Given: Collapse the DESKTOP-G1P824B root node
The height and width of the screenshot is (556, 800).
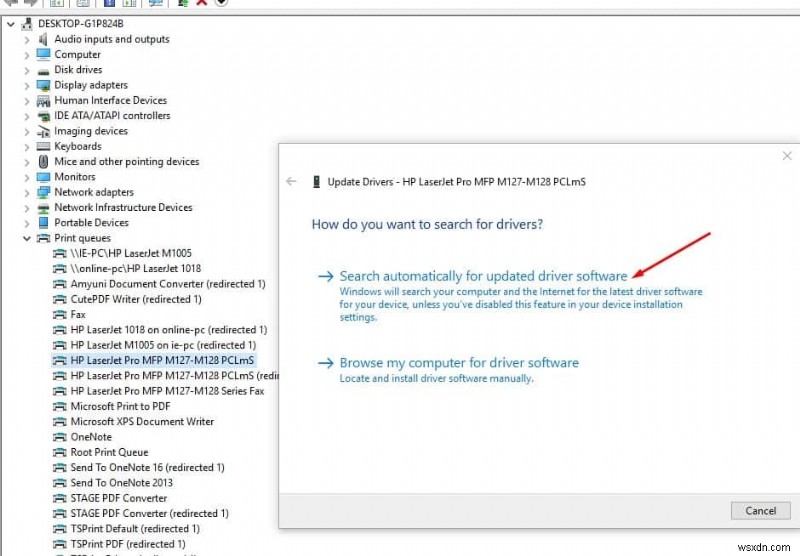Looking at the screenshot, I should click(x=11, y=24).
